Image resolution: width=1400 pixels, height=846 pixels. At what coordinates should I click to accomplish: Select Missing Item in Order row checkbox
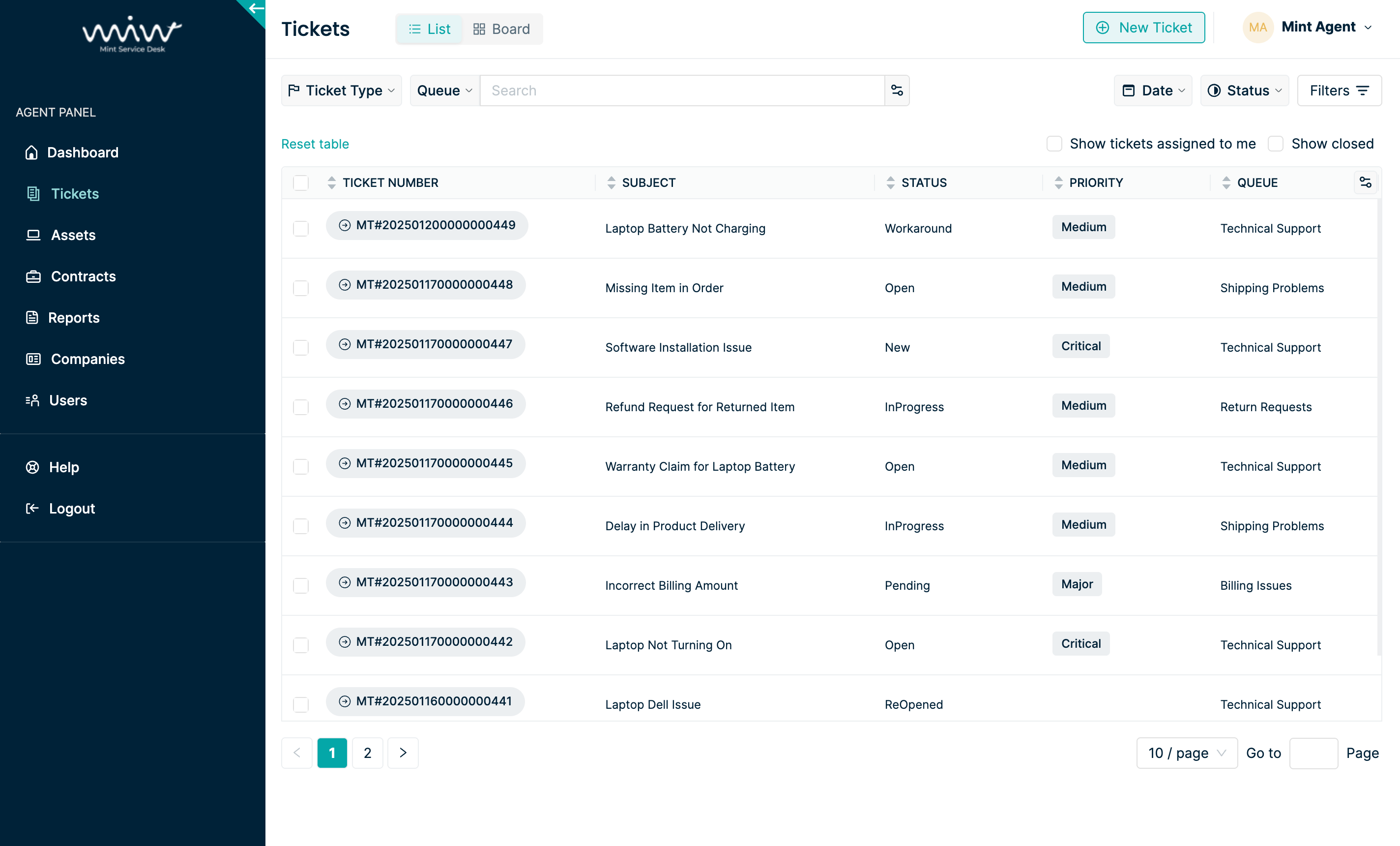tap(300, 288)
